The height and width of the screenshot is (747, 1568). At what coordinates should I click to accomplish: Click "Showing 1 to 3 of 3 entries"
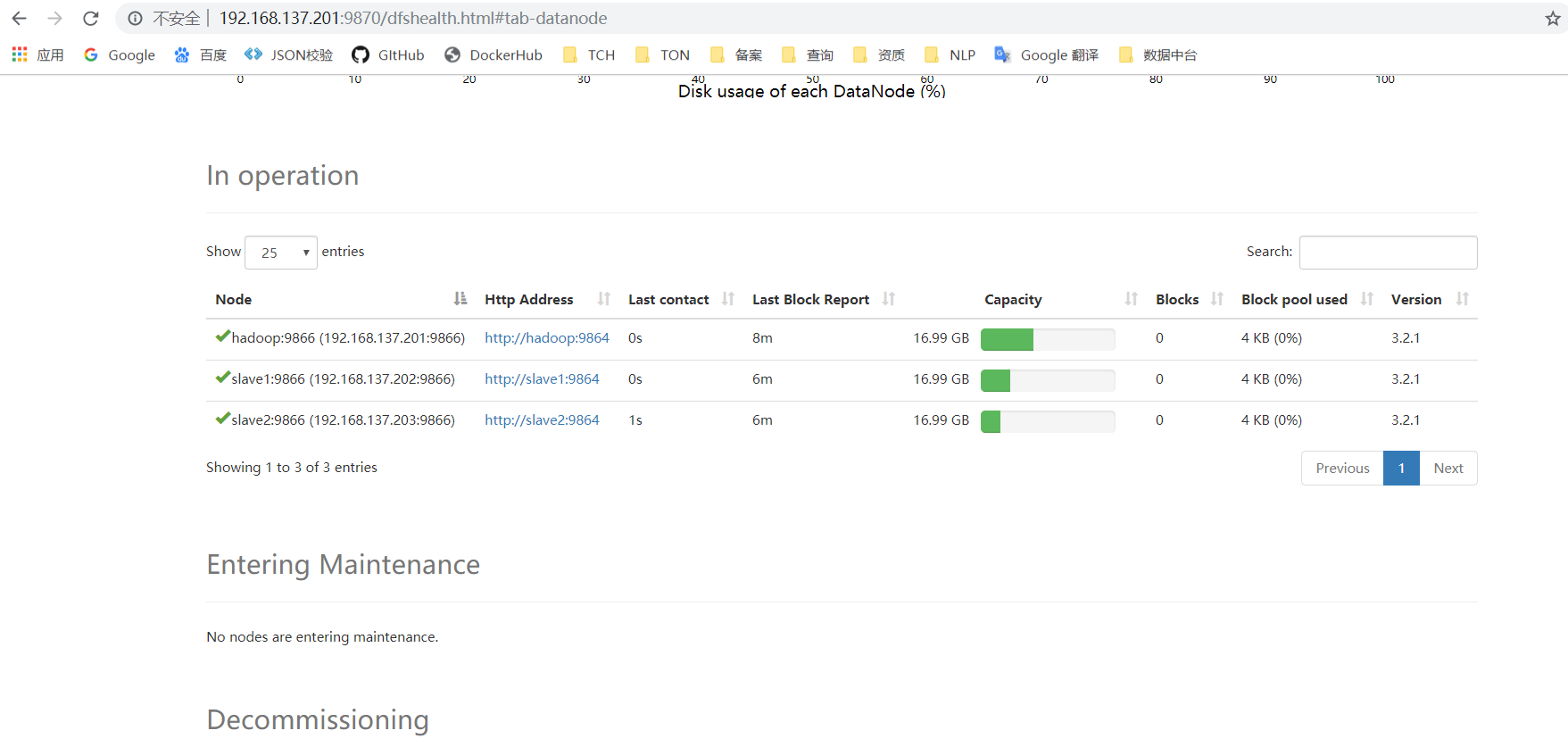pyautogui.click(x=292, y=468)
